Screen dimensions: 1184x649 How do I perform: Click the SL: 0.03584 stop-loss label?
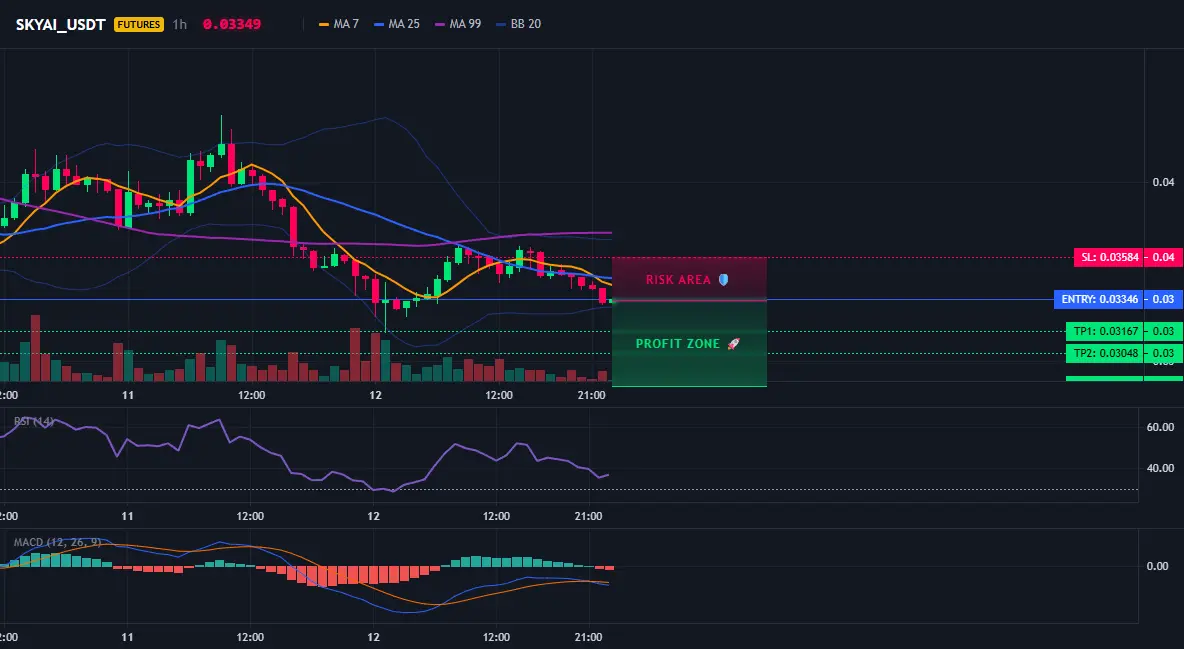pyautogui.click(x=1108, y=258)
